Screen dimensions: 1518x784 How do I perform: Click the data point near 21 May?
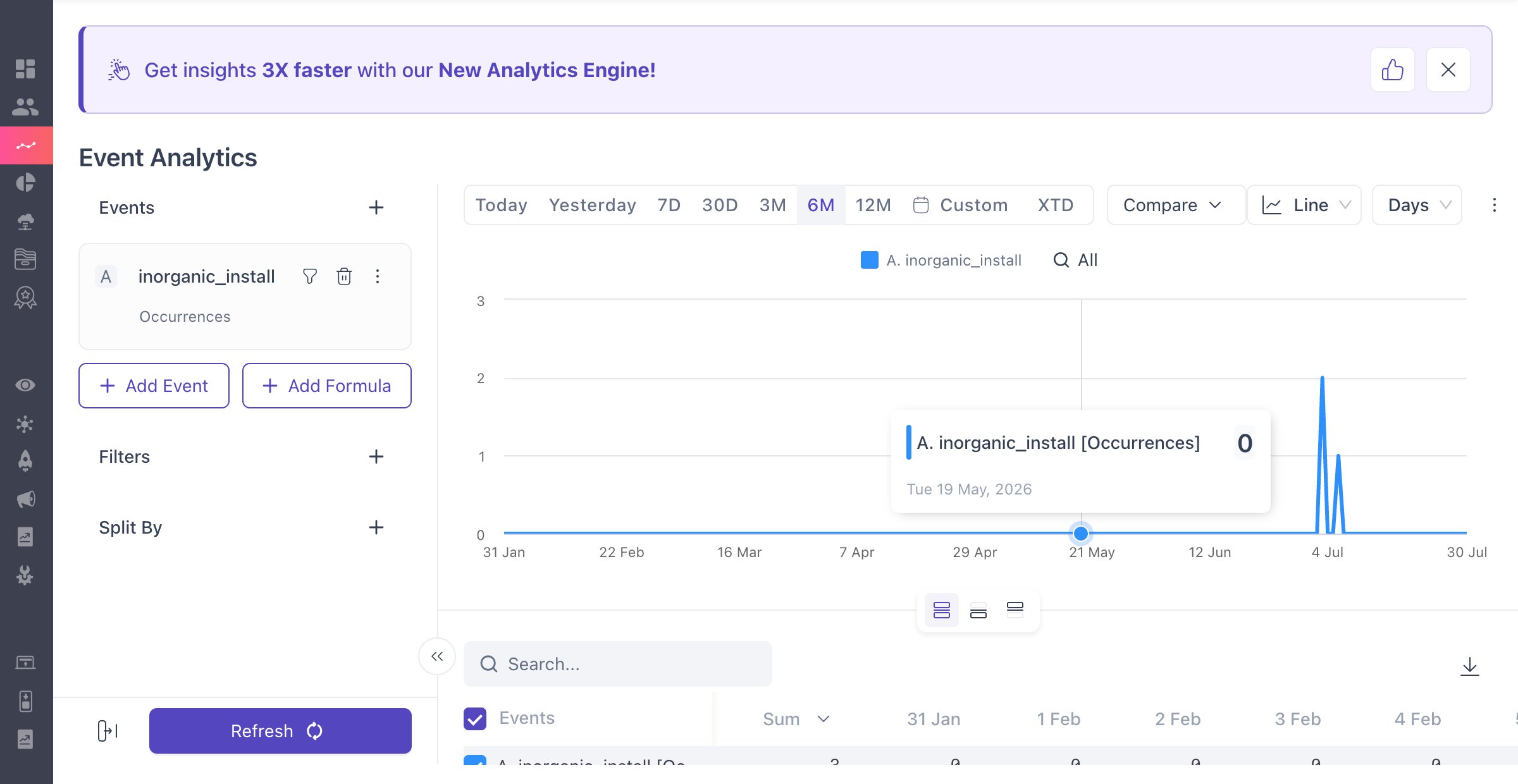click(x=1081, y=533)
